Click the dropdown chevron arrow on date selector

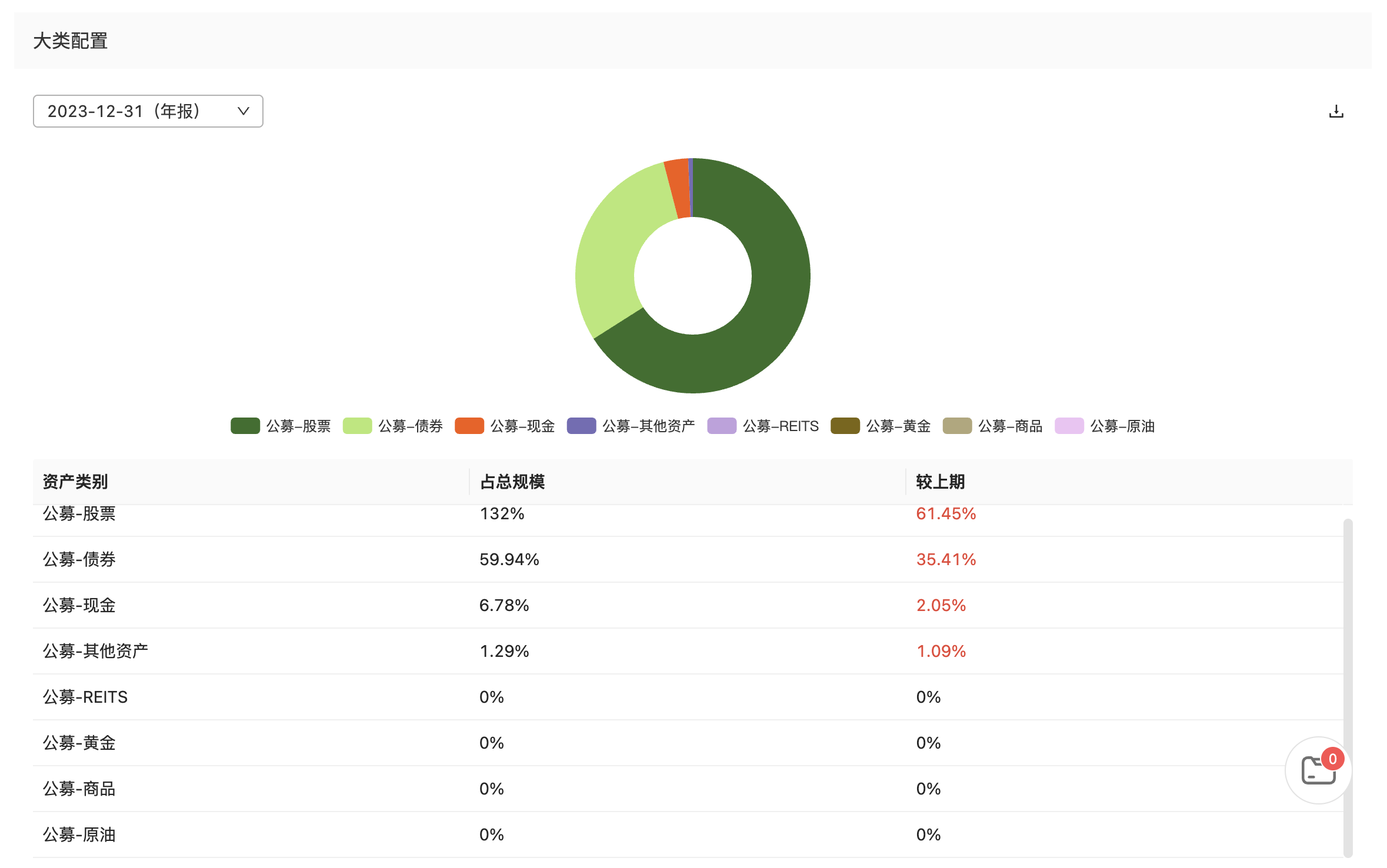[243, 111]
